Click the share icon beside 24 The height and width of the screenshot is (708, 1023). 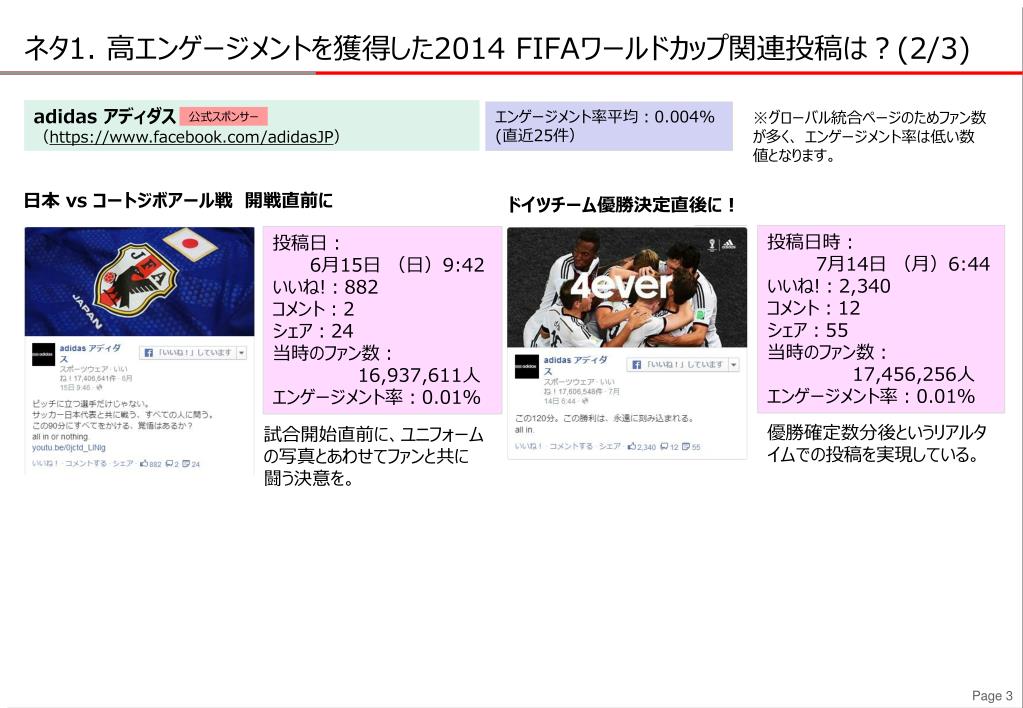coord(186,464)
